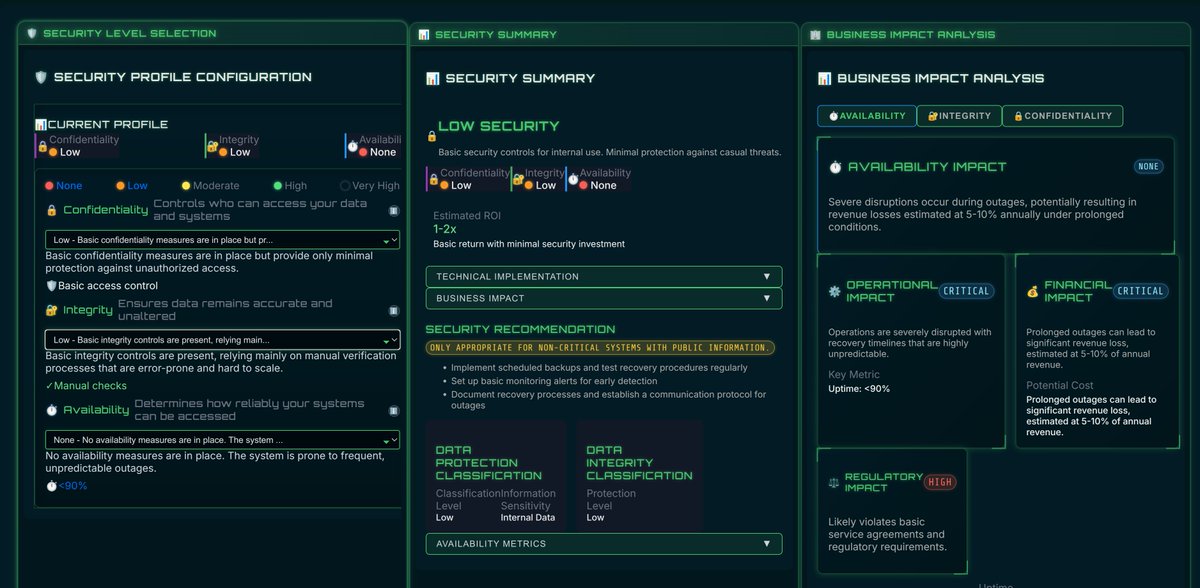Image resolution: width=1200 pixels, height=588 pixels.
Task: Open the info icon on the Availability row
Action: click(394, 410)
